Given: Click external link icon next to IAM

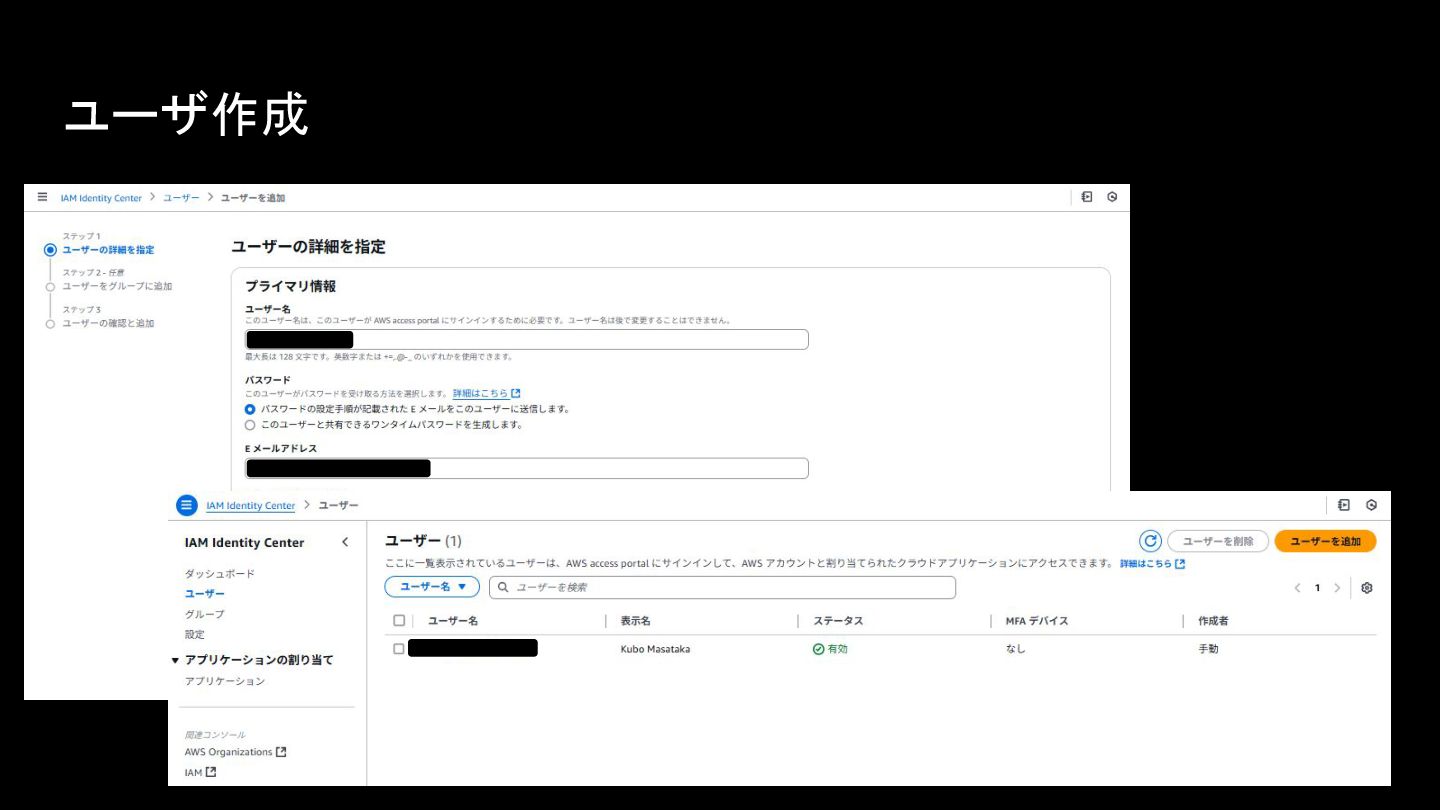Looking at the screenshot, I should point(211,772).
